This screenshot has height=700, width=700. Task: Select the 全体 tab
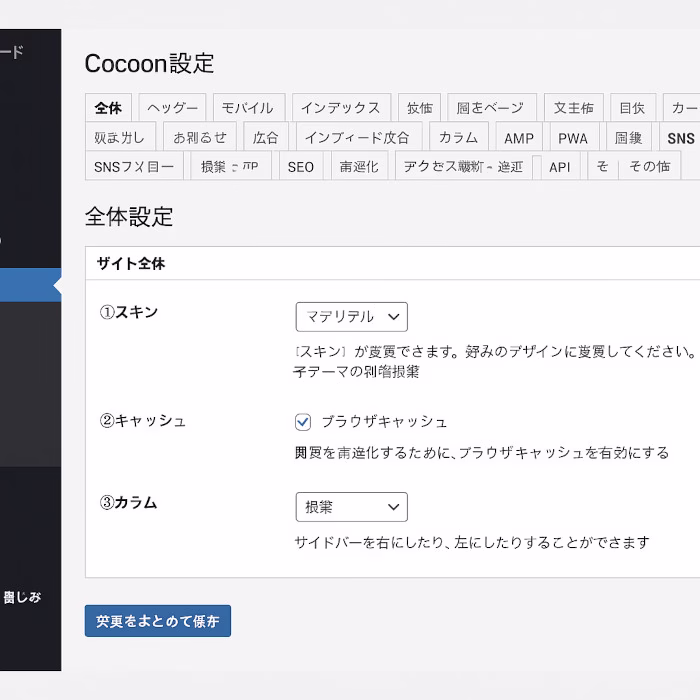click(x=108, y=108)
